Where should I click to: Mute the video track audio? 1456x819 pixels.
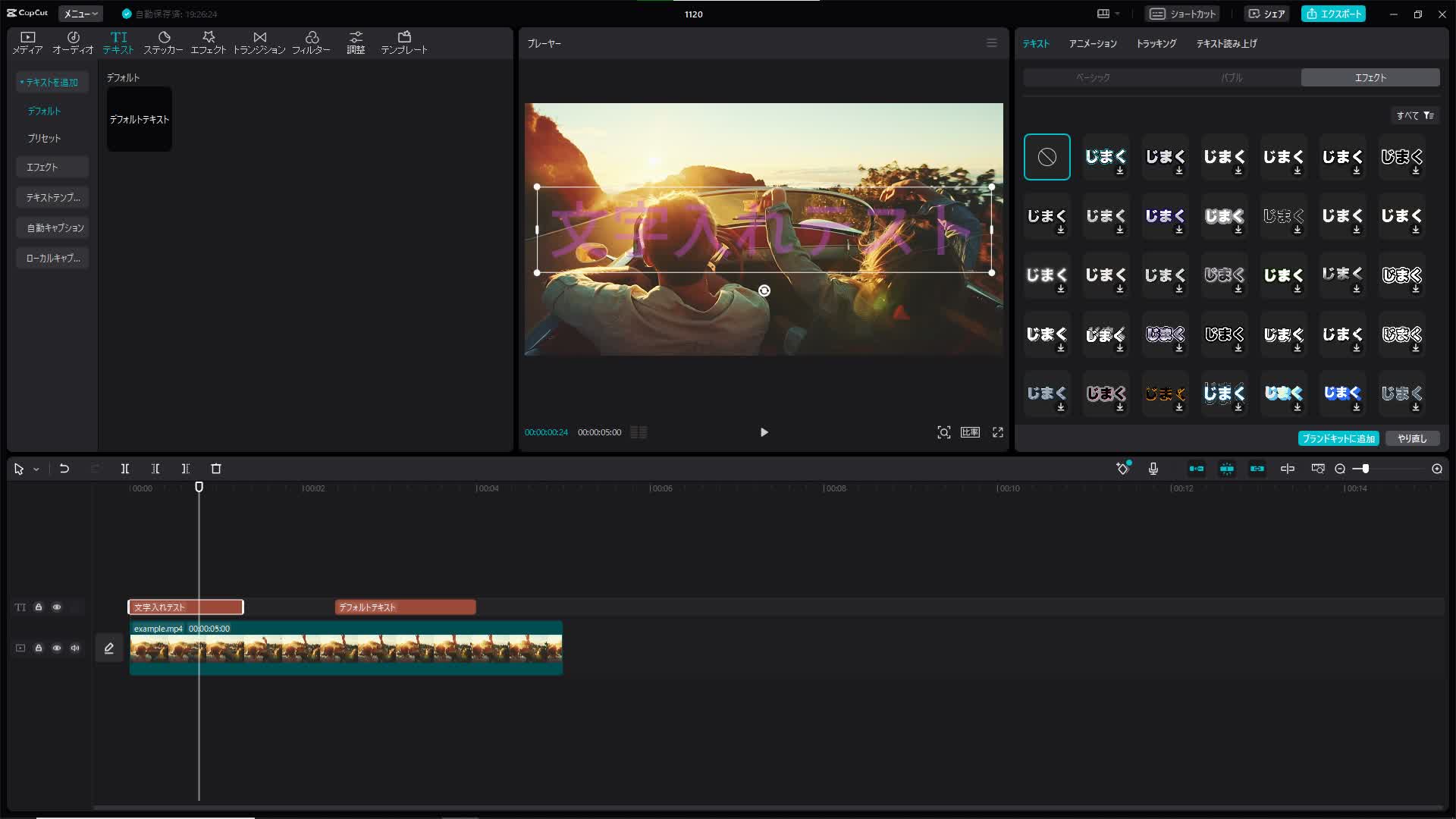[x=75, y=648]
